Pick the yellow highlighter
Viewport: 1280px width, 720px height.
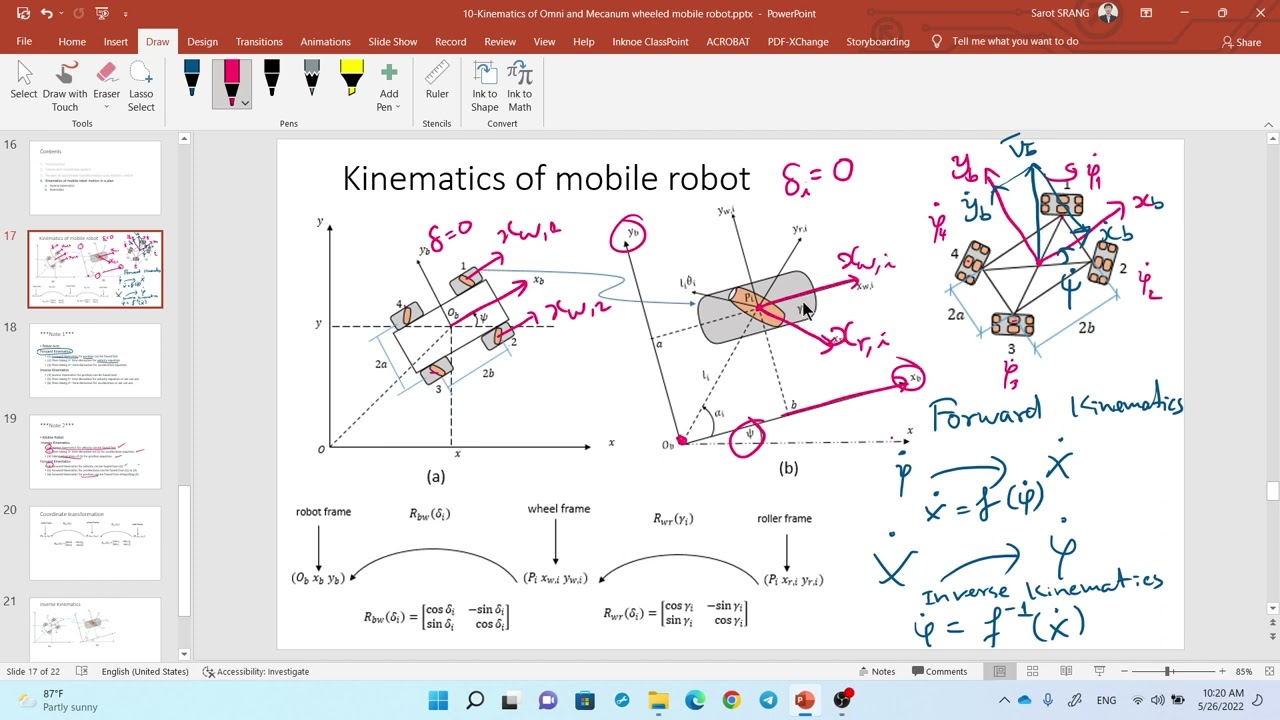(351, 80)
